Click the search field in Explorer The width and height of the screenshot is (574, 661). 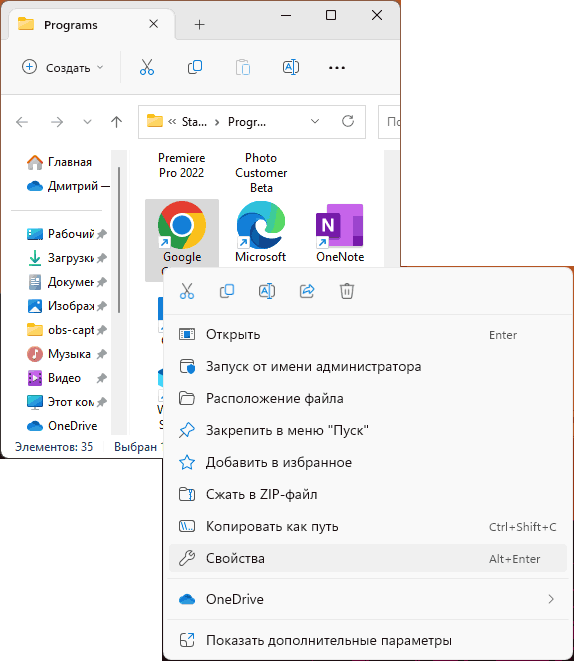point(389,122)
